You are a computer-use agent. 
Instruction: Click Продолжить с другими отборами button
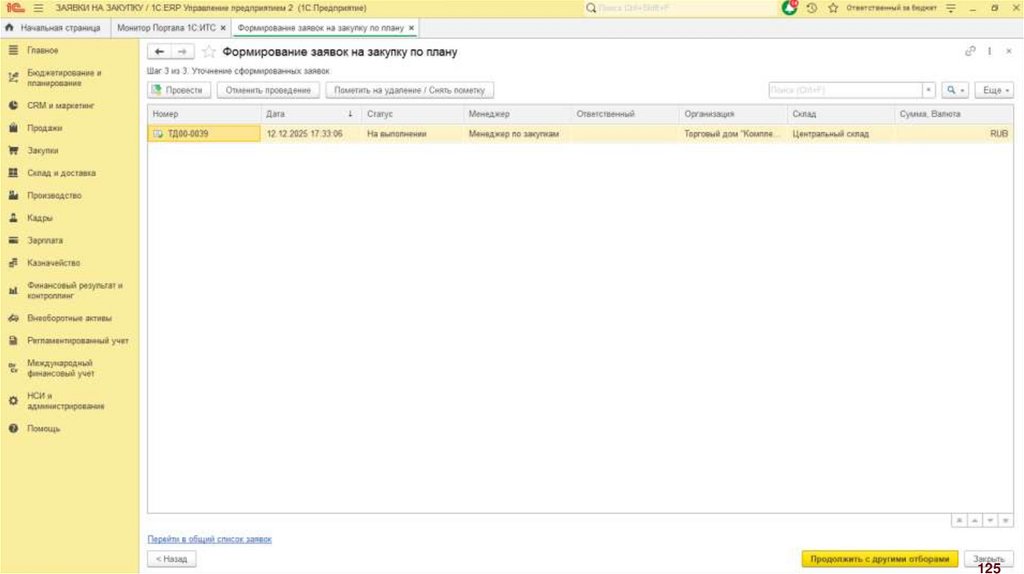[x=880, y=559]
